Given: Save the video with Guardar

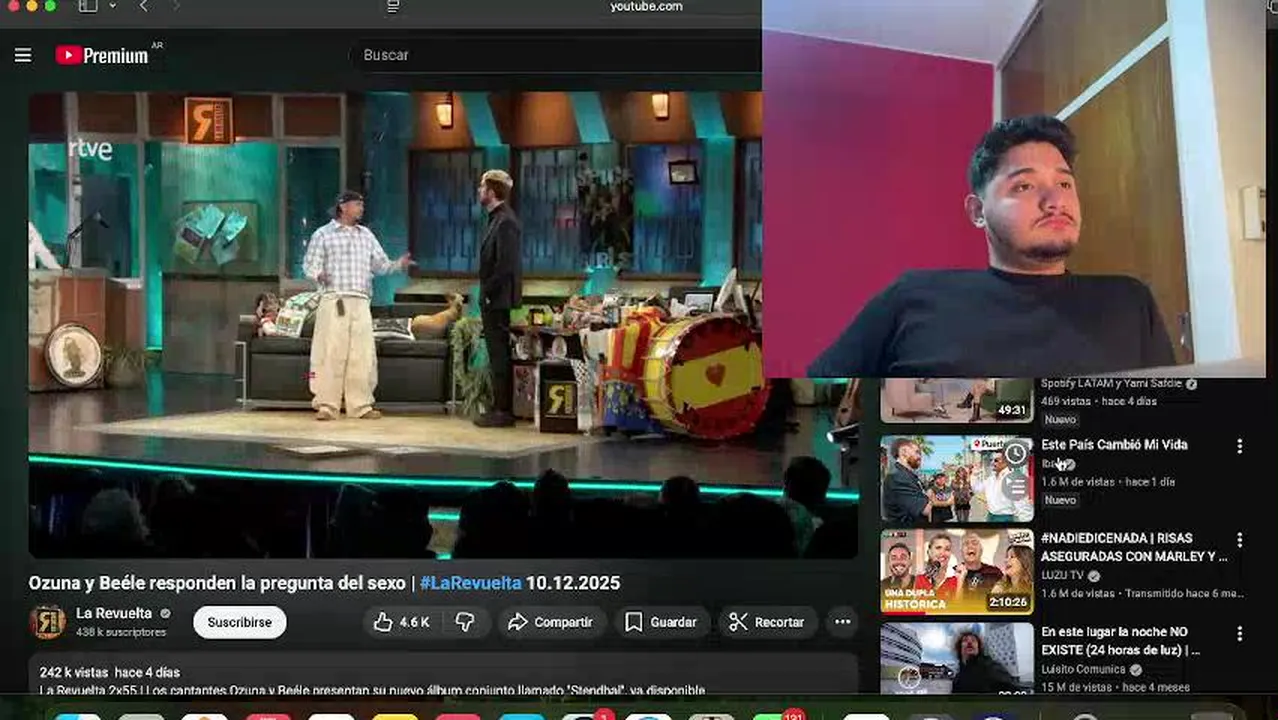Looking at the screenshot, I should (661, 622).
